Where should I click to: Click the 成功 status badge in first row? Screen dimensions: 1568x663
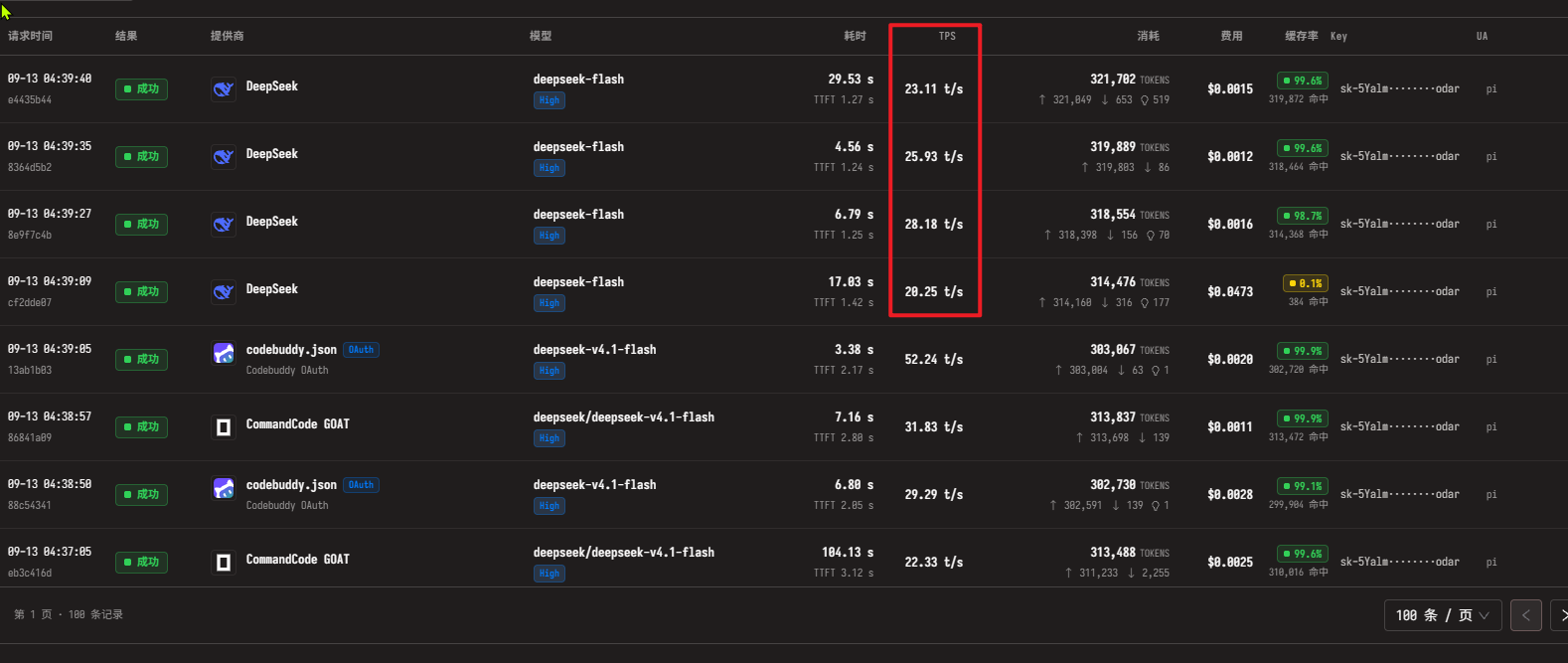[141, 89]
